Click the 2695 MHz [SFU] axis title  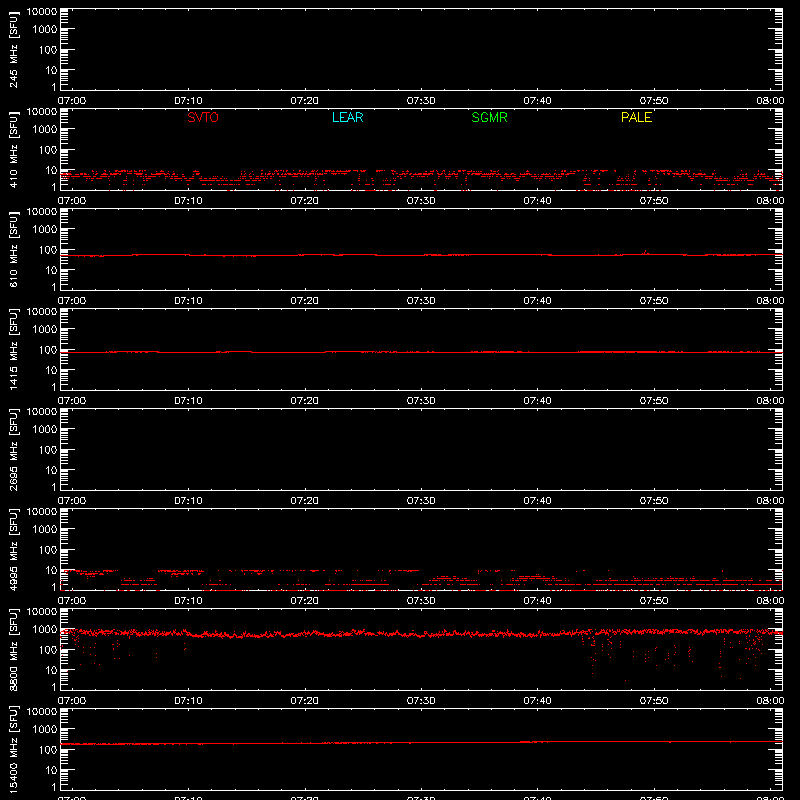point(13,450)
